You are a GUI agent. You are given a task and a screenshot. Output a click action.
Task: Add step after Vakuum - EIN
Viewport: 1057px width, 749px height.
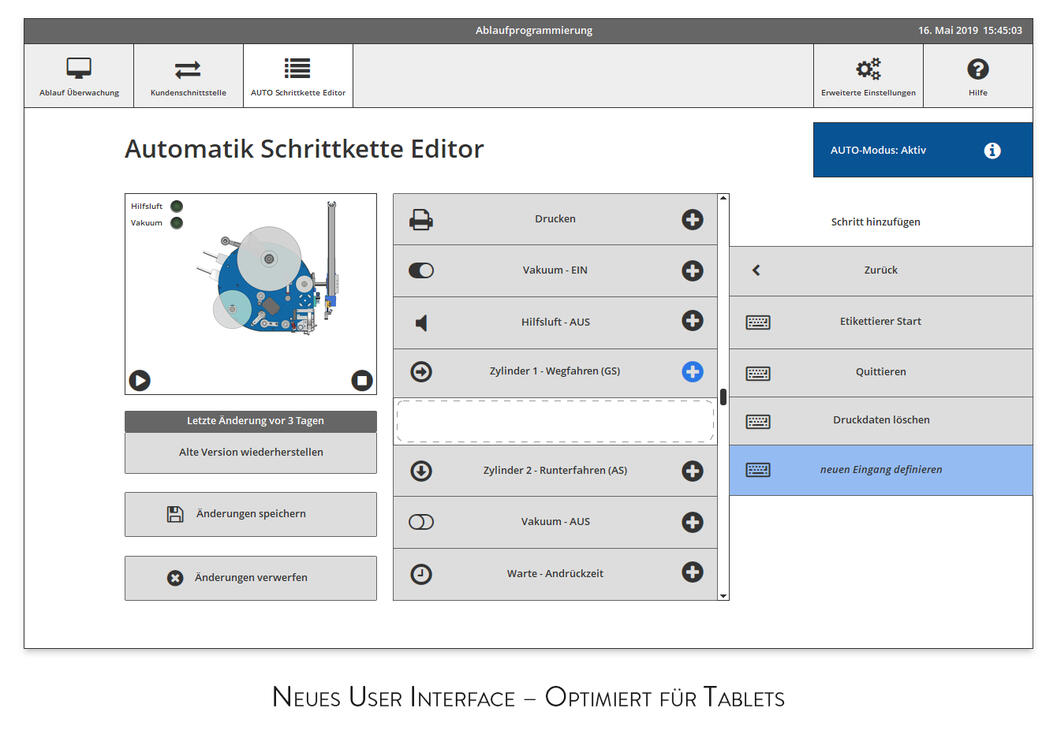click(x=692, y=271)
